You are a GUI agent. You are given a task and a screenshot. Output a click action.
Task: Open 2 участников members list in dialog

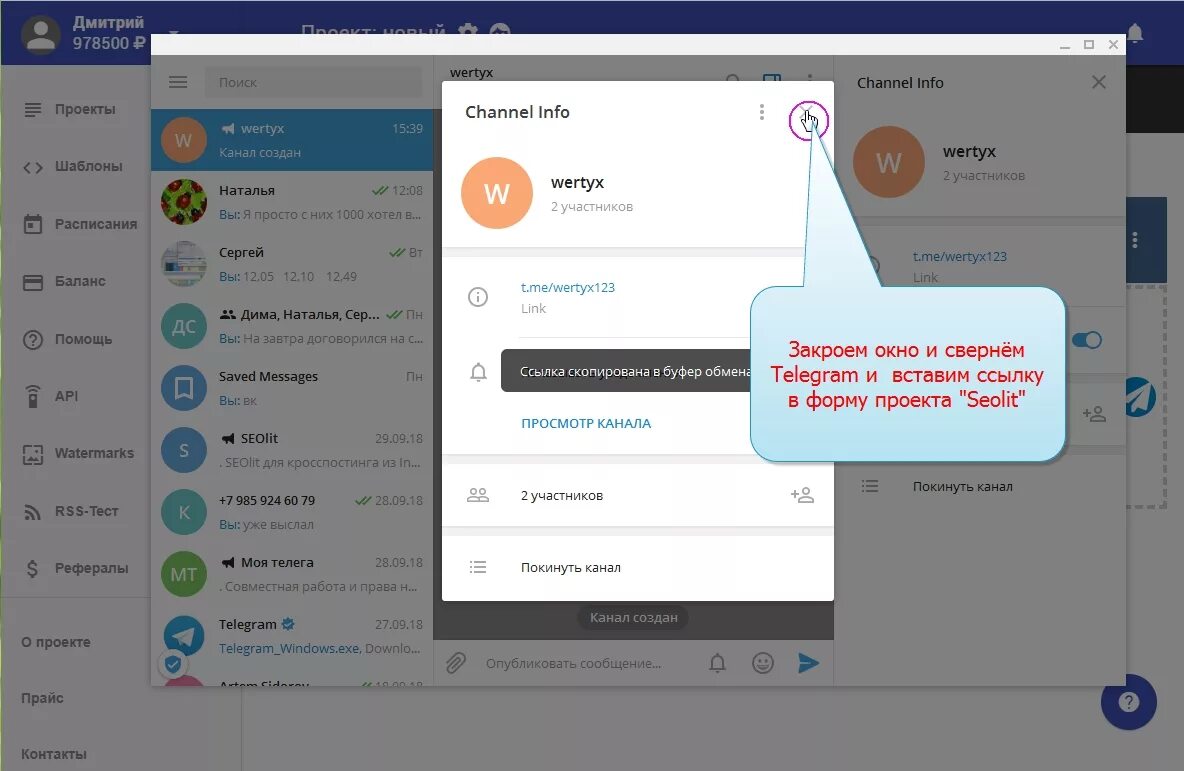tap(562, 495)
